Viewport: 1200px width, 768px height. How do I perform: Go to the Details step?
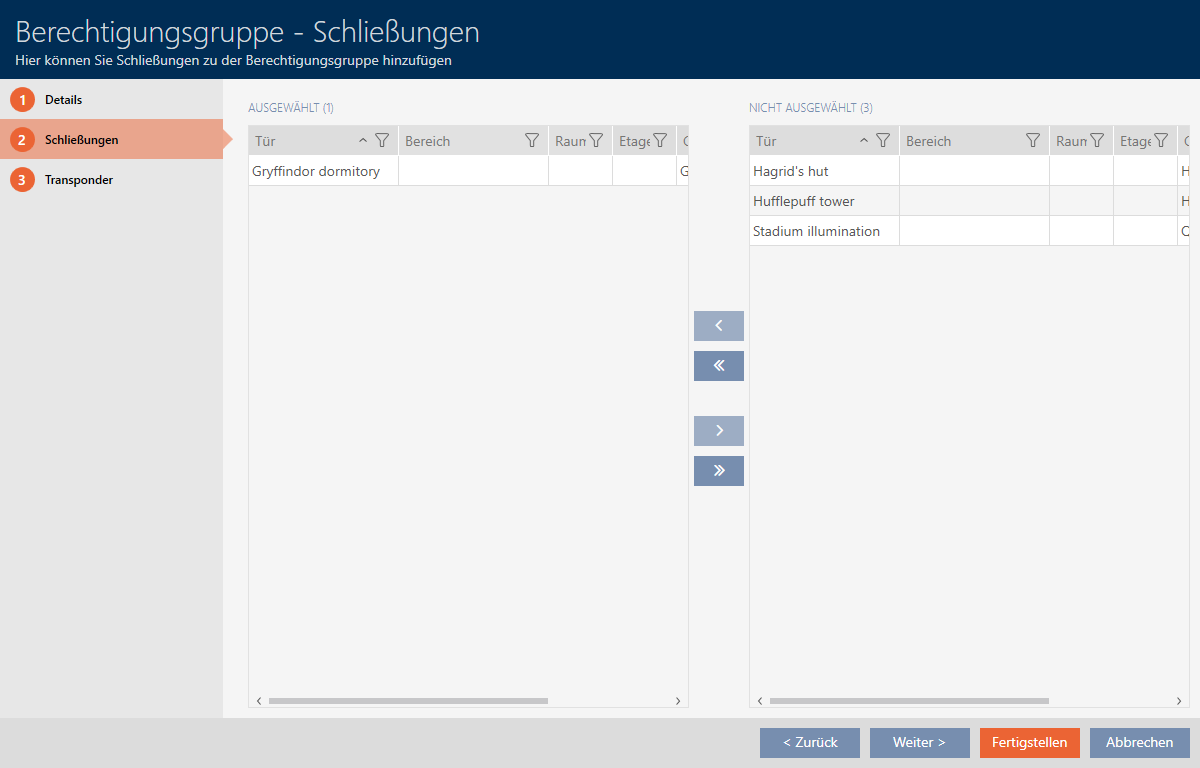(63, 100)
